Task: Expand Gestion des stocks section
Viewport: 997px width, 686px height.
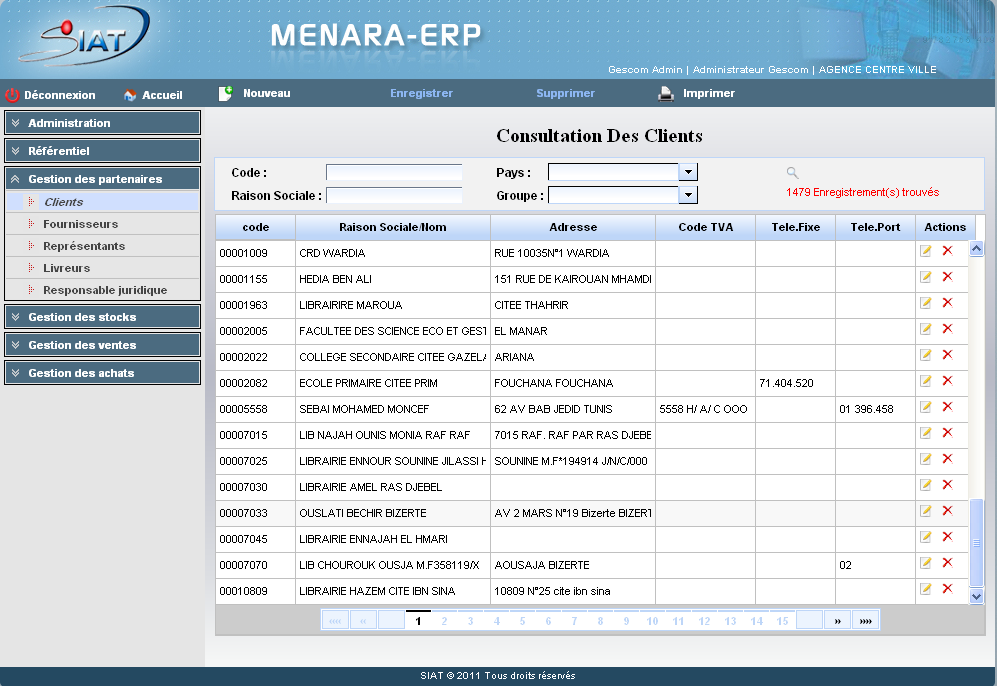Action: coord(102,317)
